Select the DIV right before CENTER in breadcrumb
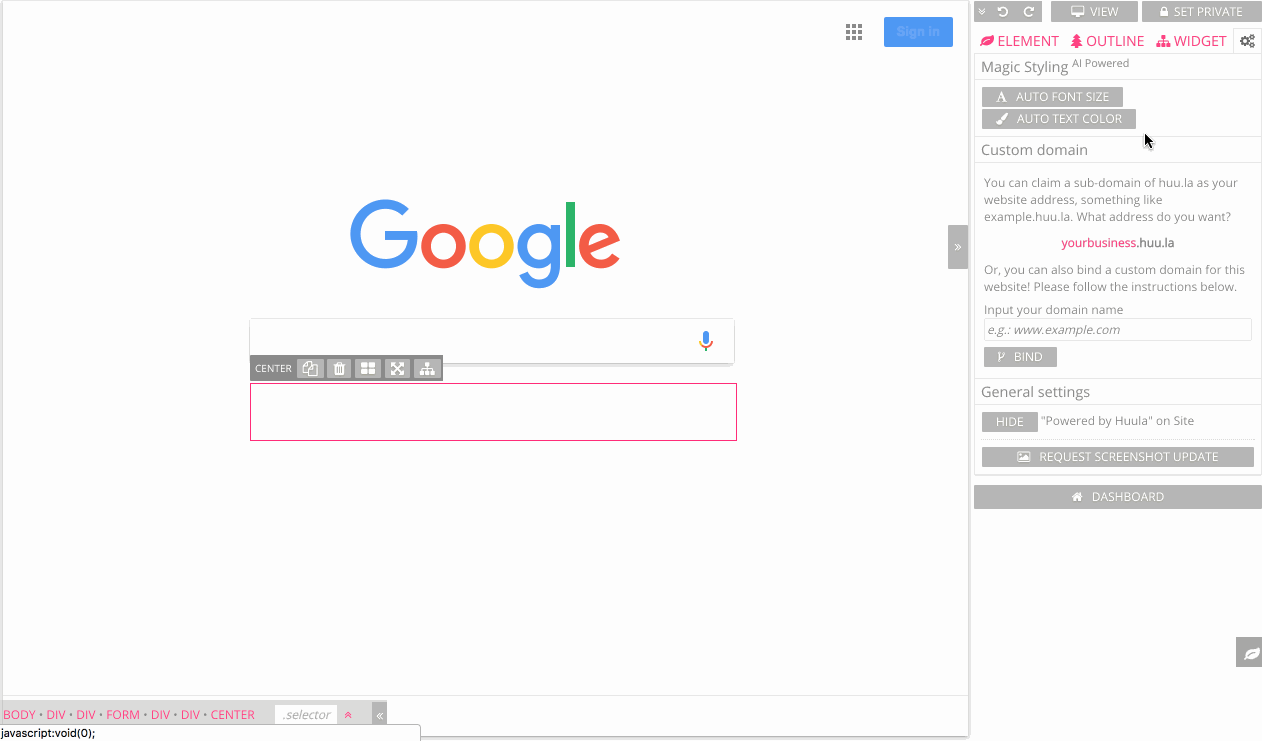The width and height of the screenshot is (1262, 741). tap(190, 715)
